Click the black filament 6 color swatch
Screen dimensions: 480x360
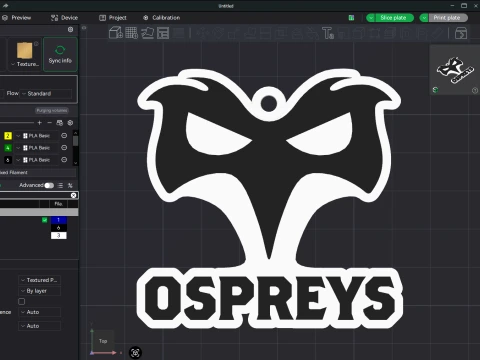(8, 160)
